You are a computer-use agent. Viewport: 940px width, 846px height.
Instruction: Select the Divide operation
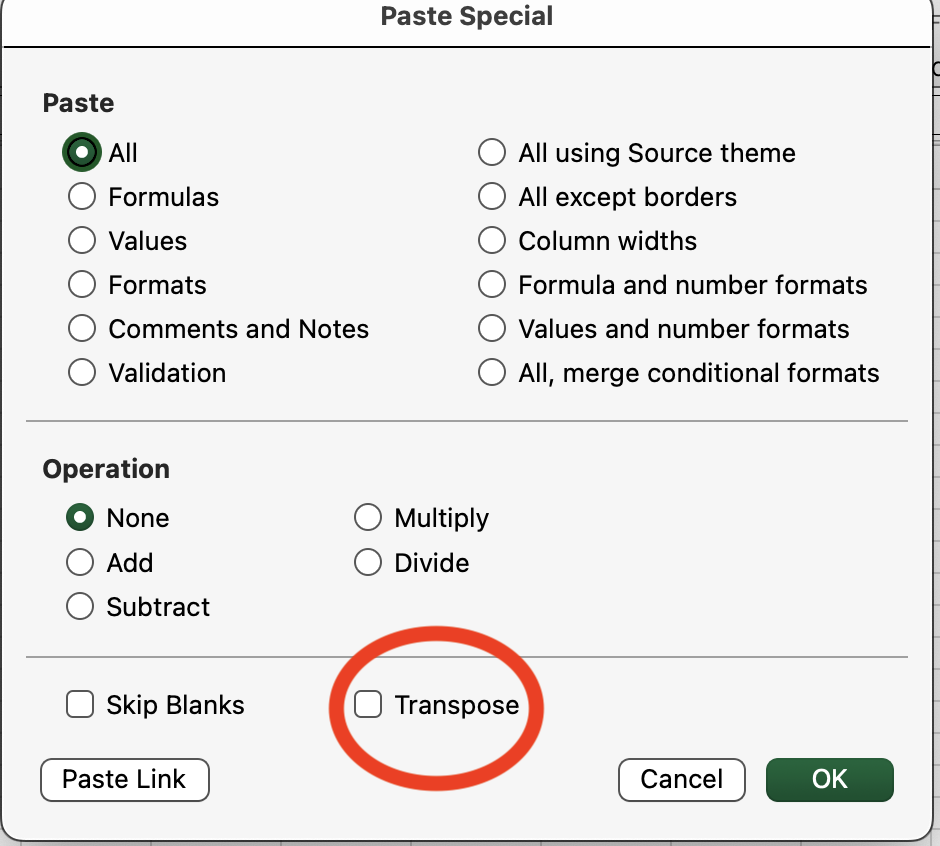click(x=368, y=562)
